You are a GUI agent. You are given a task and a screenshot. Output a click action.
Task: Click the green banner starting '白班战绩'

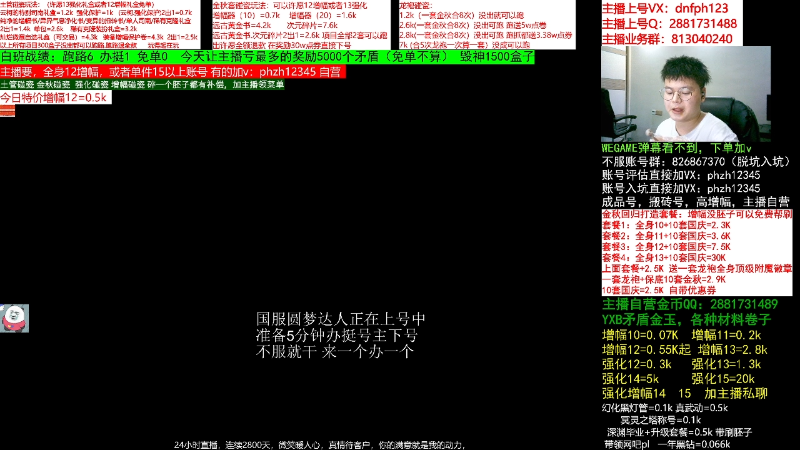267,57
